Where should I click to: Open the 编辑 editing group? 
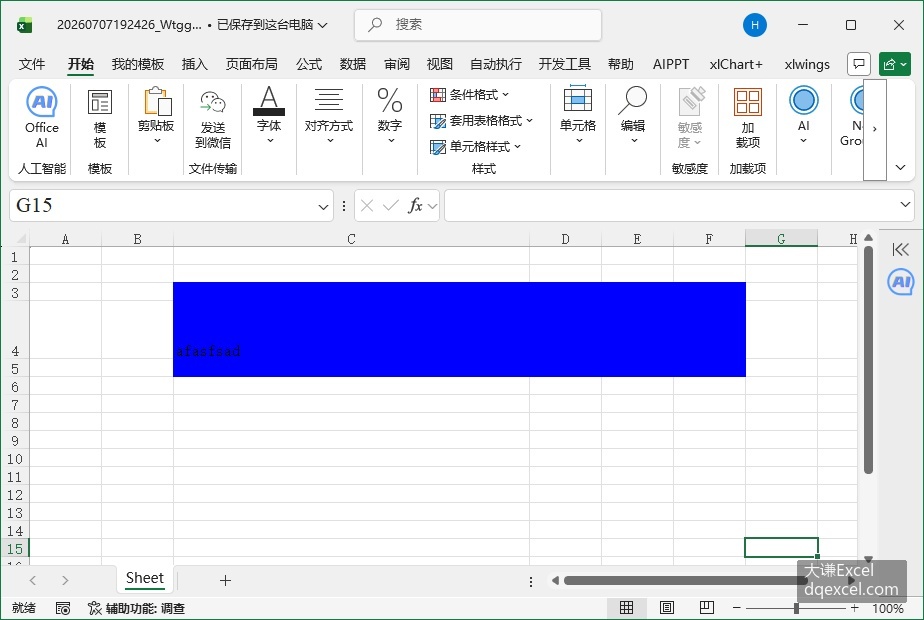(633, 116)
